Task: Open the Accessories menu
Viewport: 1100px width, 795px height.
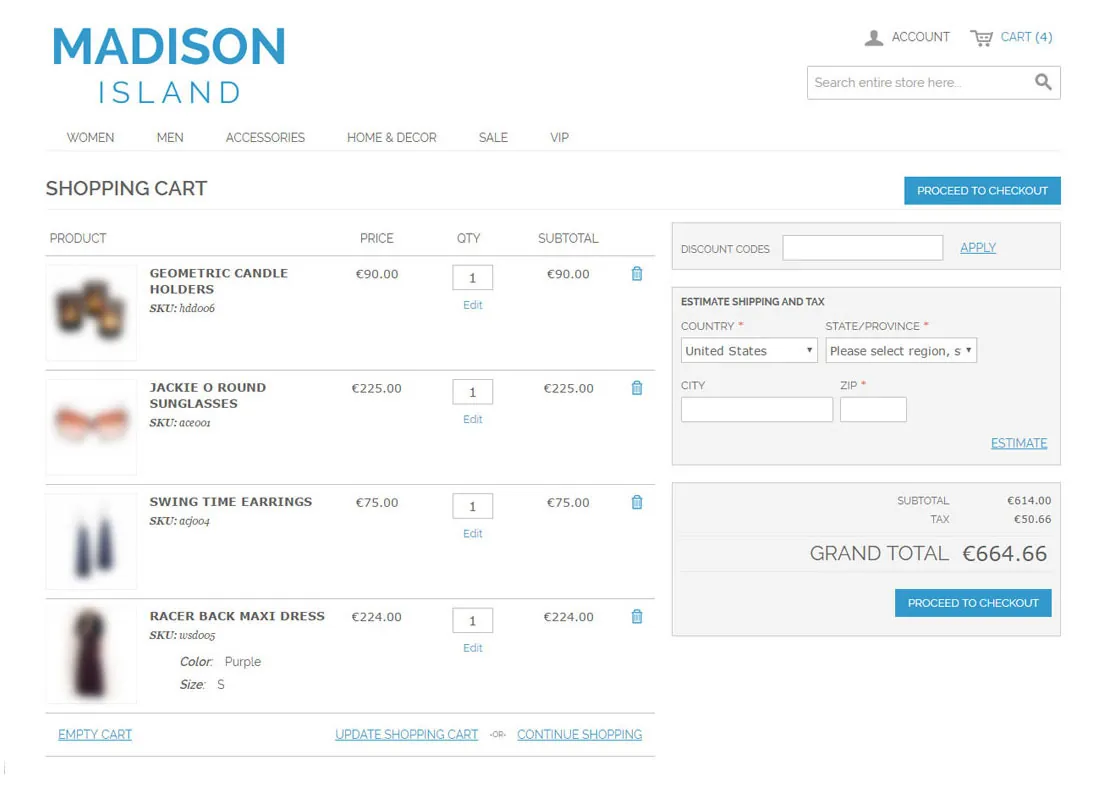Action: point(265,138)
